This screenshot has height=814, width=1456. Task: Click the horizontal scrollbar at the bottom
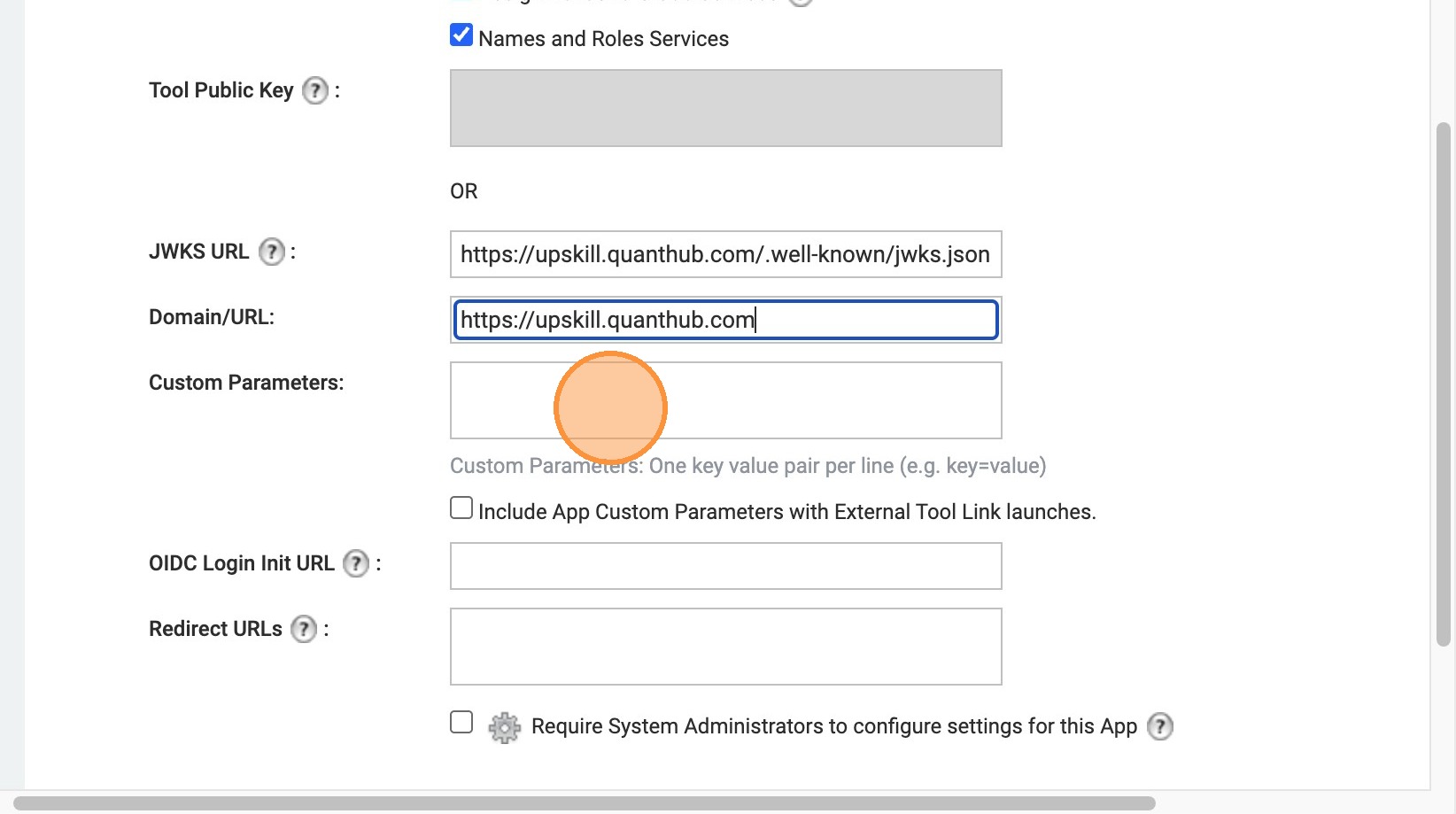pyautogui.click(x=585, y=803)
